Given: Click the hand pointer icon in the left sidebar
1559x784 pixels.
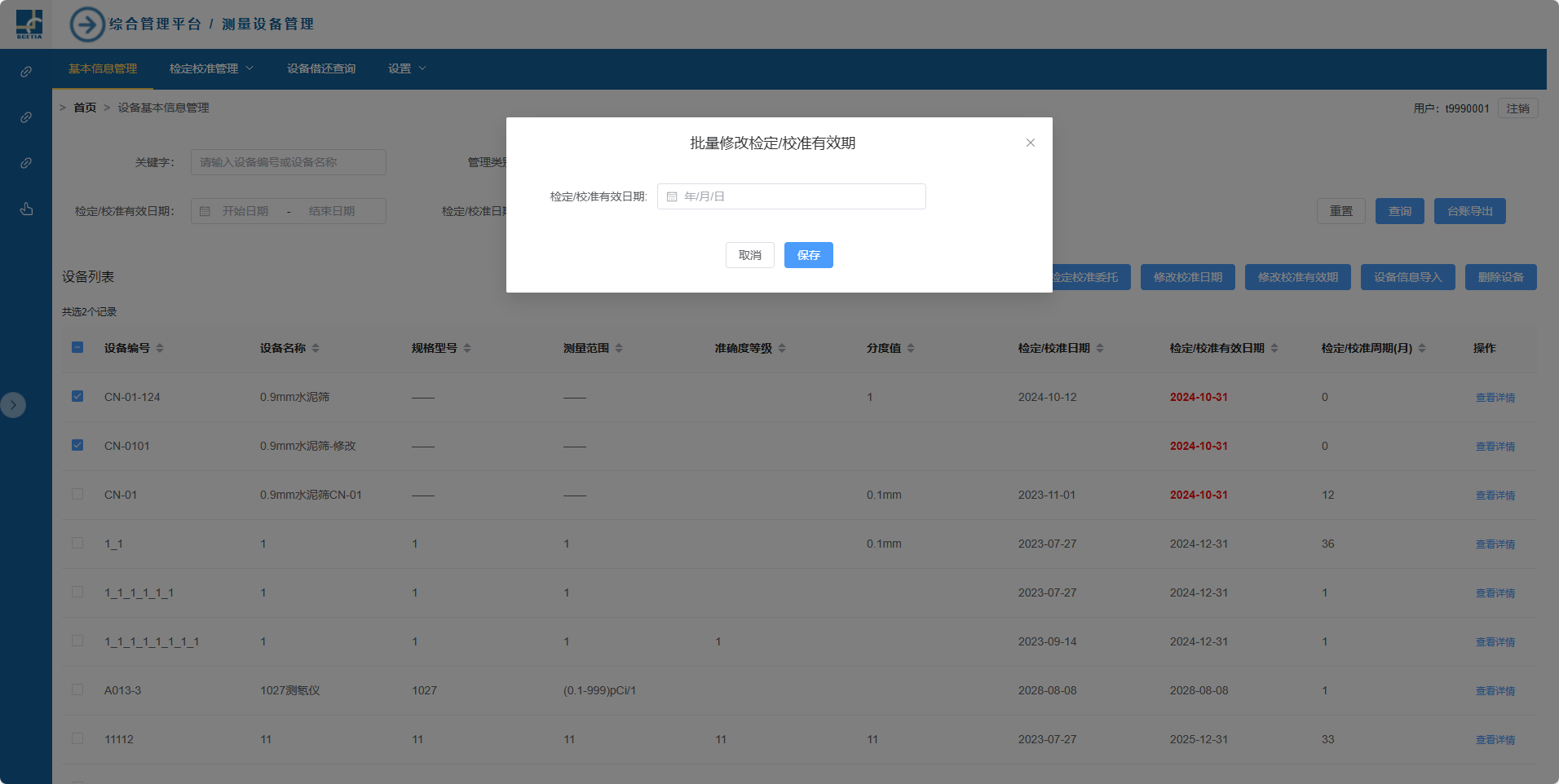Looking at the screenshot, I should [26, 209].
